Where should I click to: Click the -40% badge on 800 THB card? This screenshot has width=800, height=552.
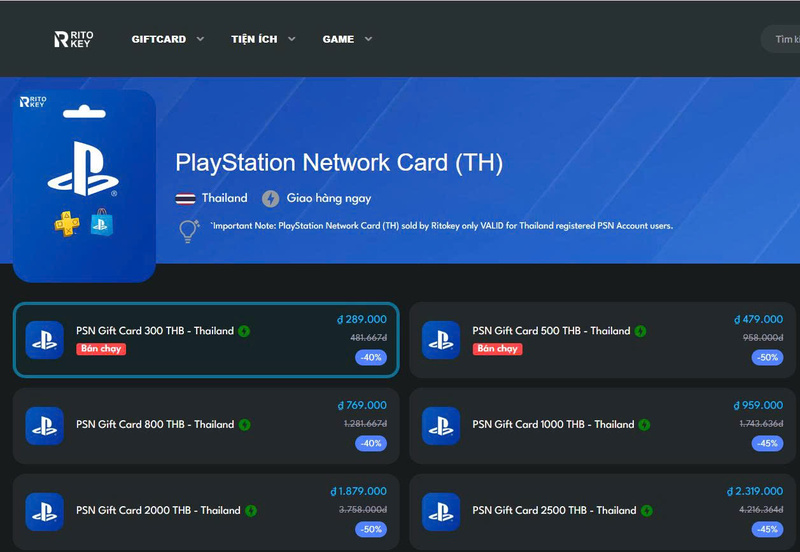371,443
